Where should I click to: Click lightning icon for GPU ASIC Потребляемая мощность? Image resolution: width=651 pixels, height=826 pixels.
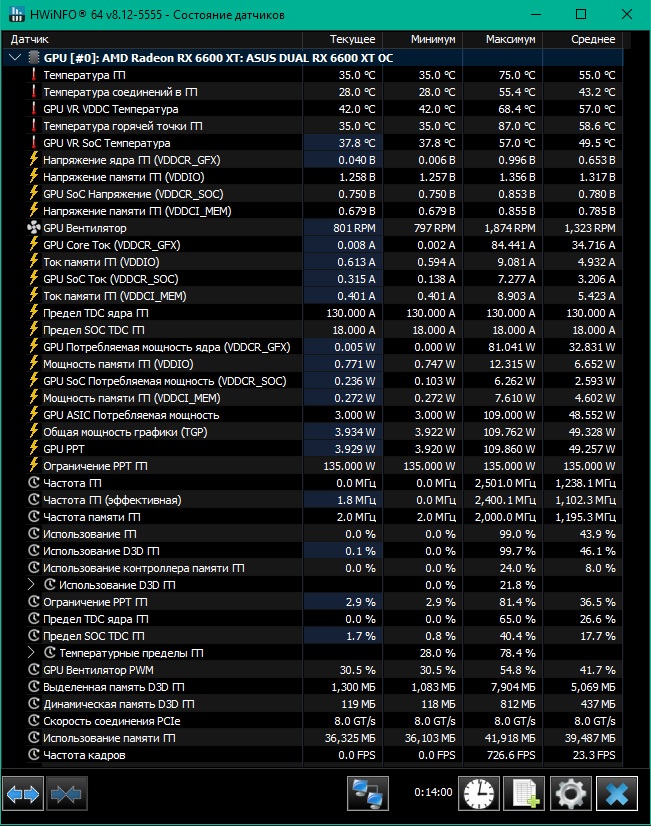tap(34, 414)
